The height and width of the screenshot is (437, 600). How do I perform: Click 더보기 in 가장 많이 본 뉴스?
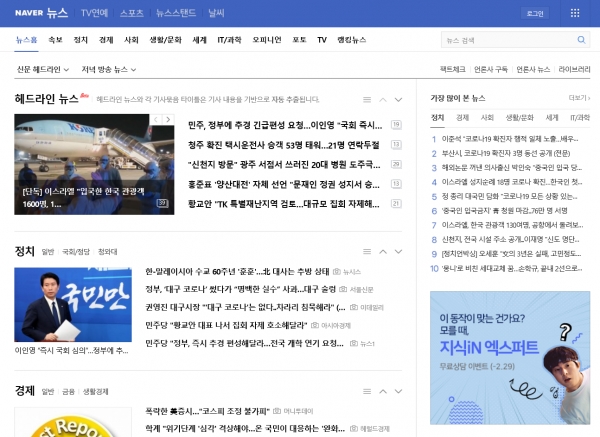click(579, 98)
